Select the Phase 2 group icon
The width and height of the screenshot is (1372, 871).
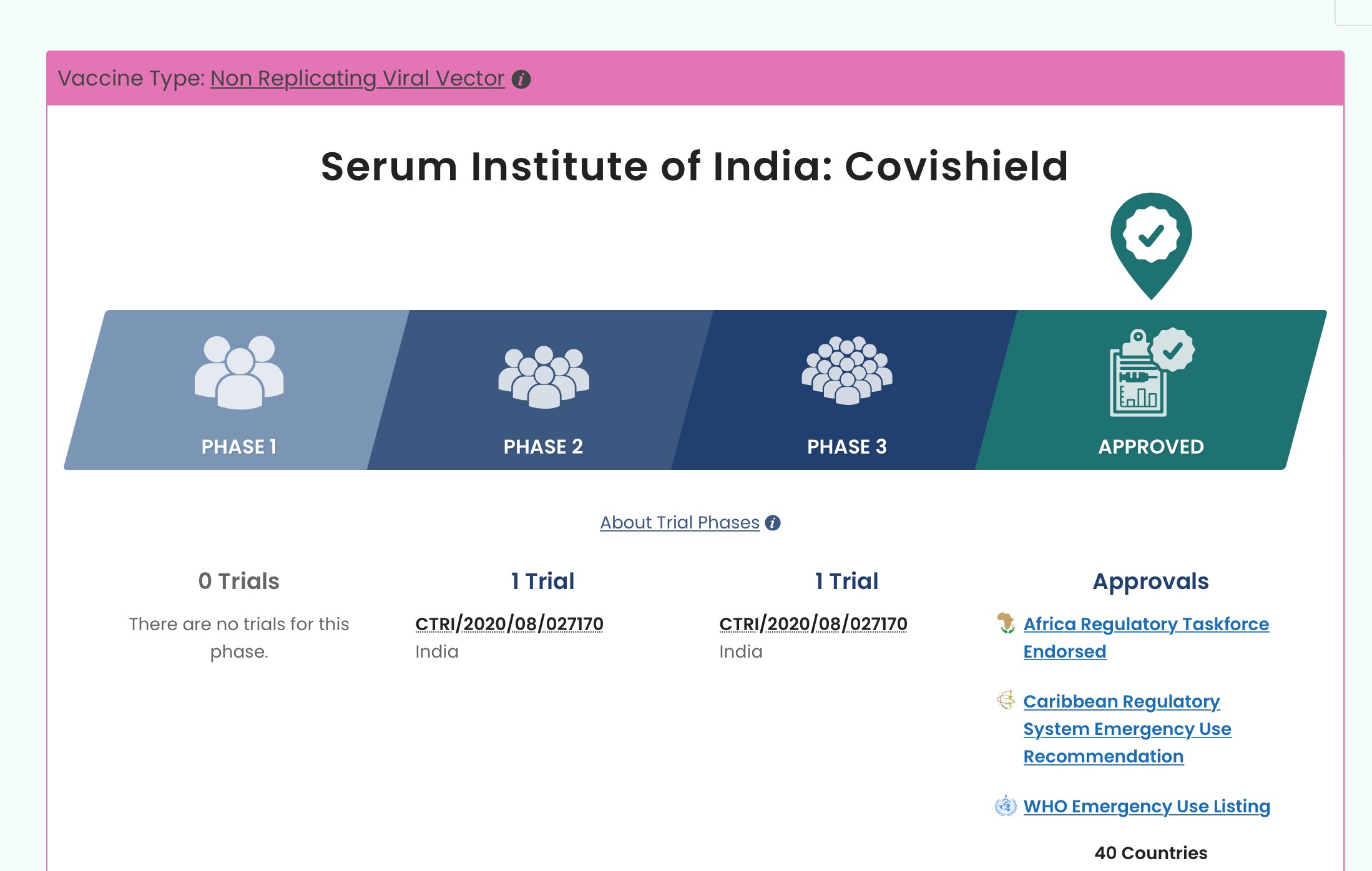click(x=543, y=377)
